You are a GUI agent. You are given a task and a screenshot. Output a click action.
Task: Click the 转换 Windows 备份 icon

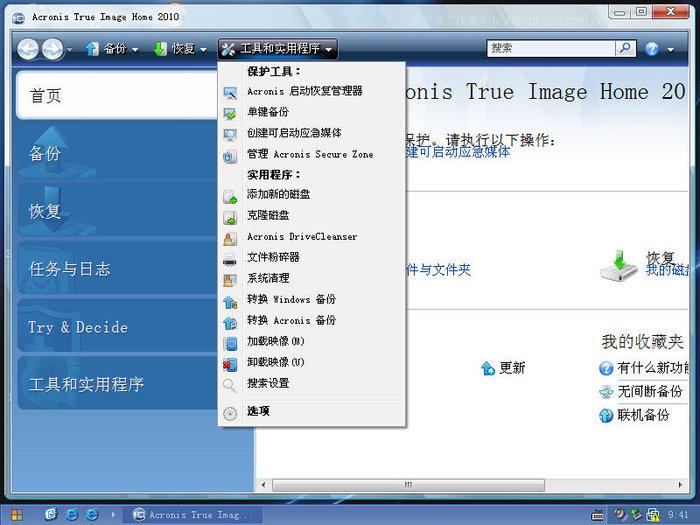[230, 302]
